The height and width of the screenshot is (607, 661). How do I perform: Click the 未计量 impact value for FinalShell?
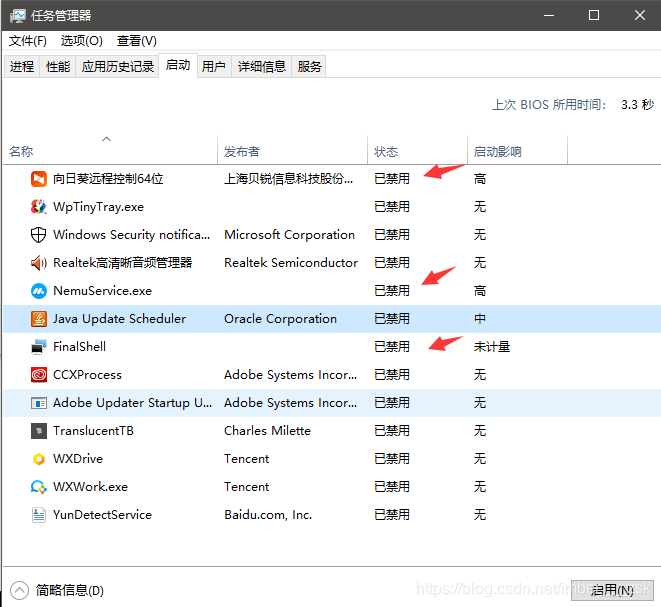coord(492,347)
